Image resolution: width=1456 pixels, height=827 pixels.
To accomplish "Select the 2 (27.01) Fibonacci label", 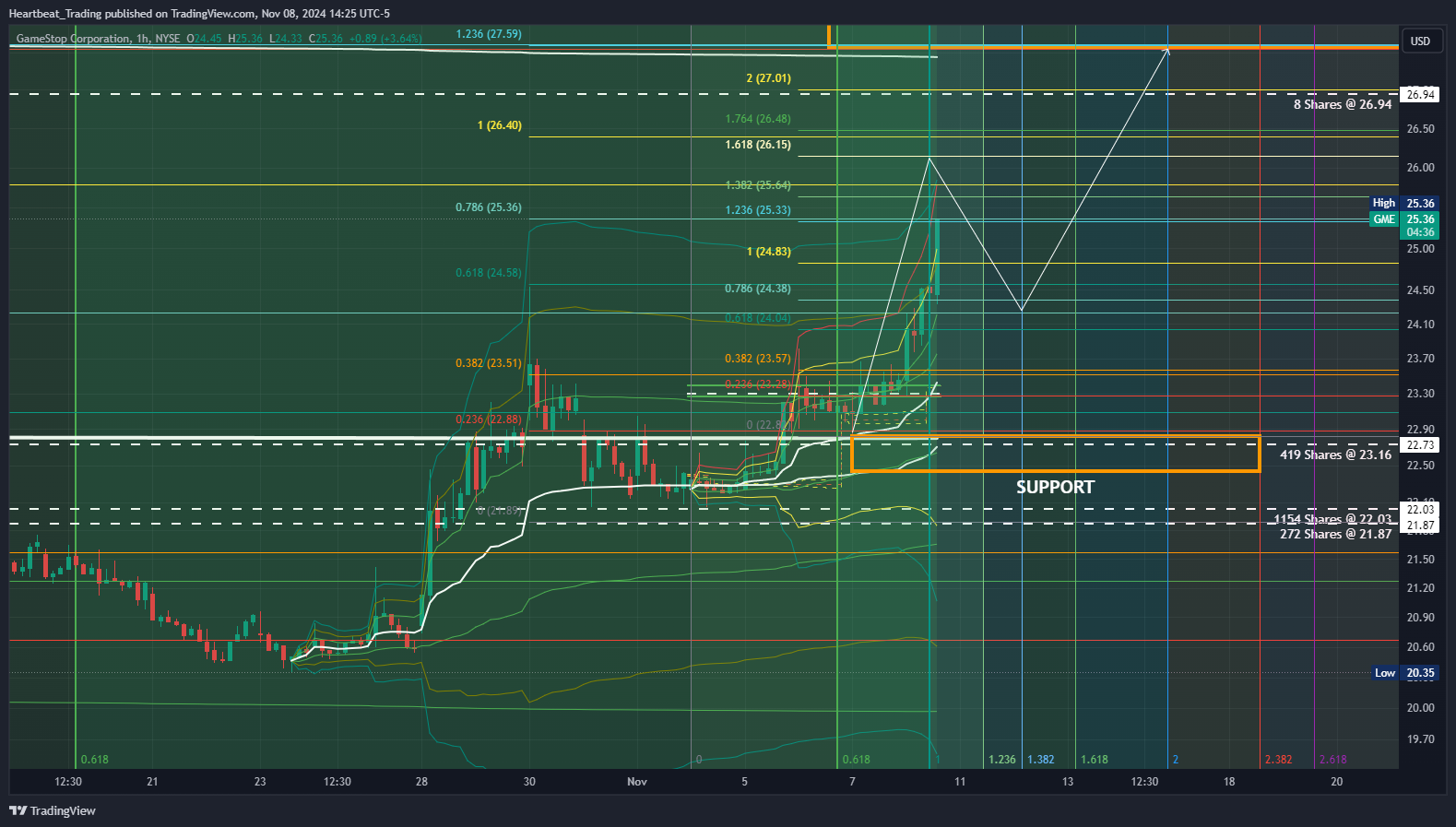I will [x=768, y=78].
